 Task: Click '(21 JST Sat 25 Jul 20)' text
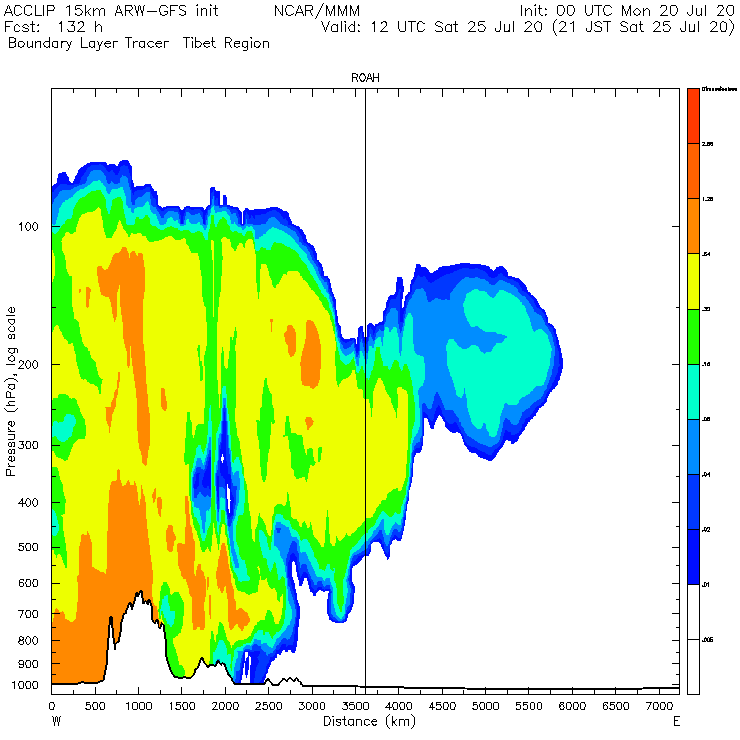click(x=644, y=27)
